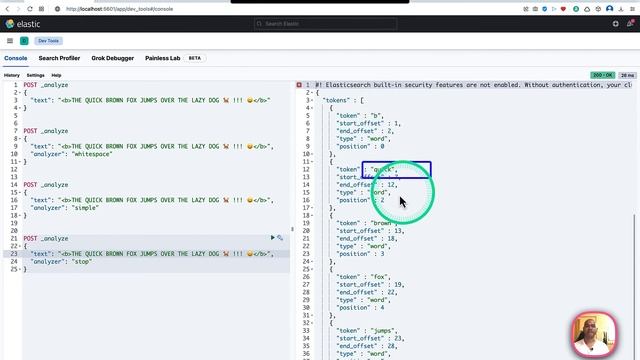Click the green space avatar D

coord(24,41)
